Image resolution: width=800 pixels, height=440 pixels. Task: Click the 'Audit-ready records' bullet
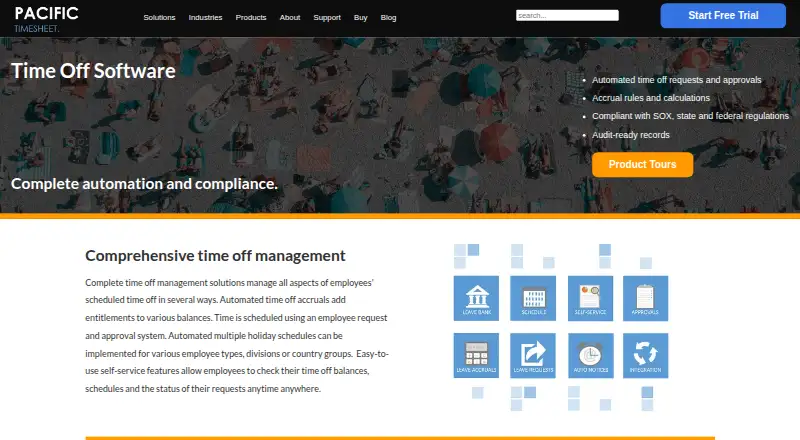coord(631,135)
